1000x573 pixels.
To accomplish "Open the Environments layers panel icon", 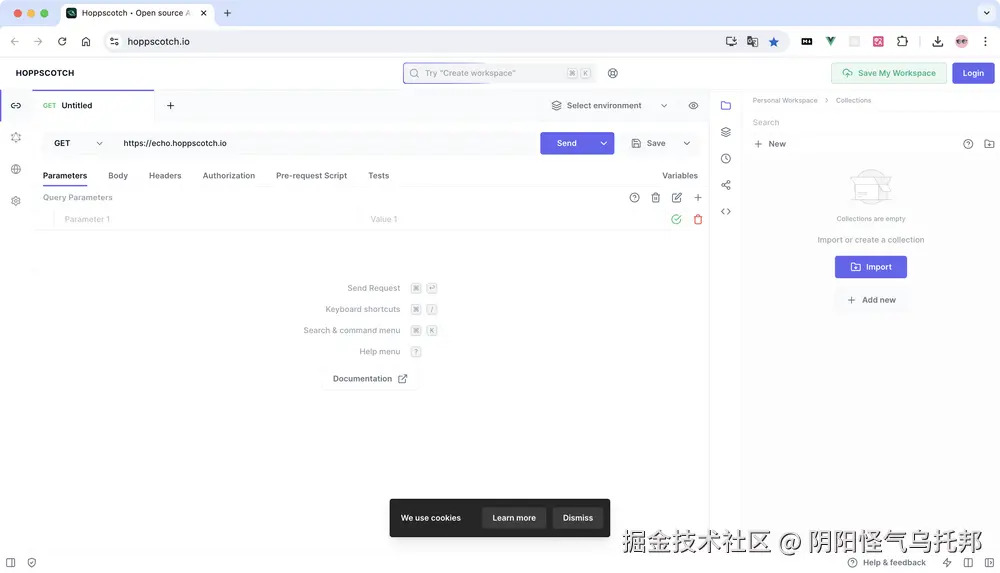I will [726, 132].
